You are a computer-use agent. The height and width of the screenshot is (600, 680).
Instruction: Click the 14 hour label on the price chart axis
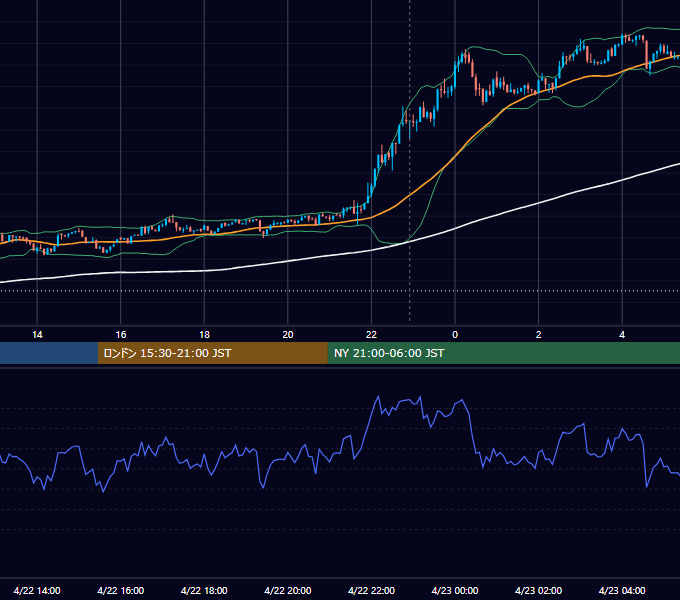pyautogui.click(x=37, y=335)
